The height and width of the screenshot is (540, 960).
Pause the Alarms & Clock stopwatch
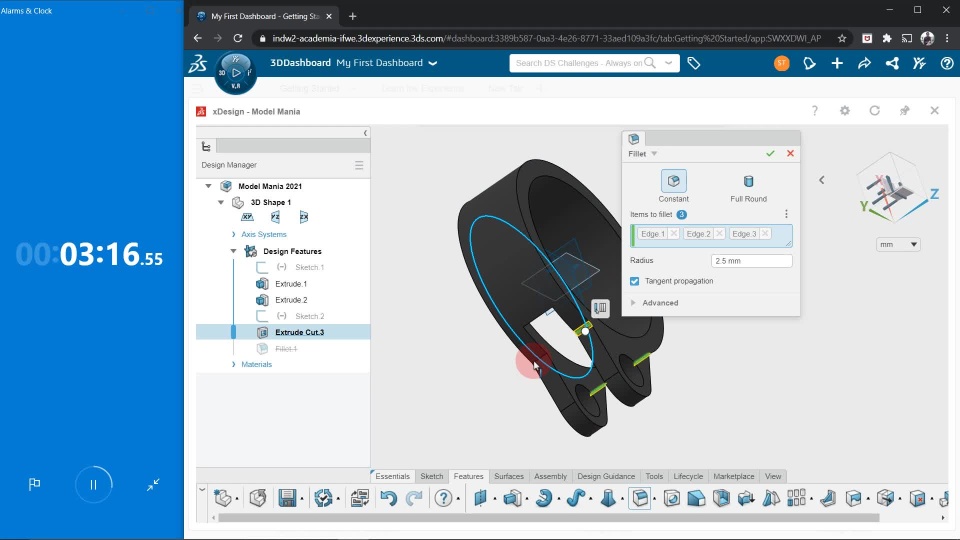click(x=94, y=484)
